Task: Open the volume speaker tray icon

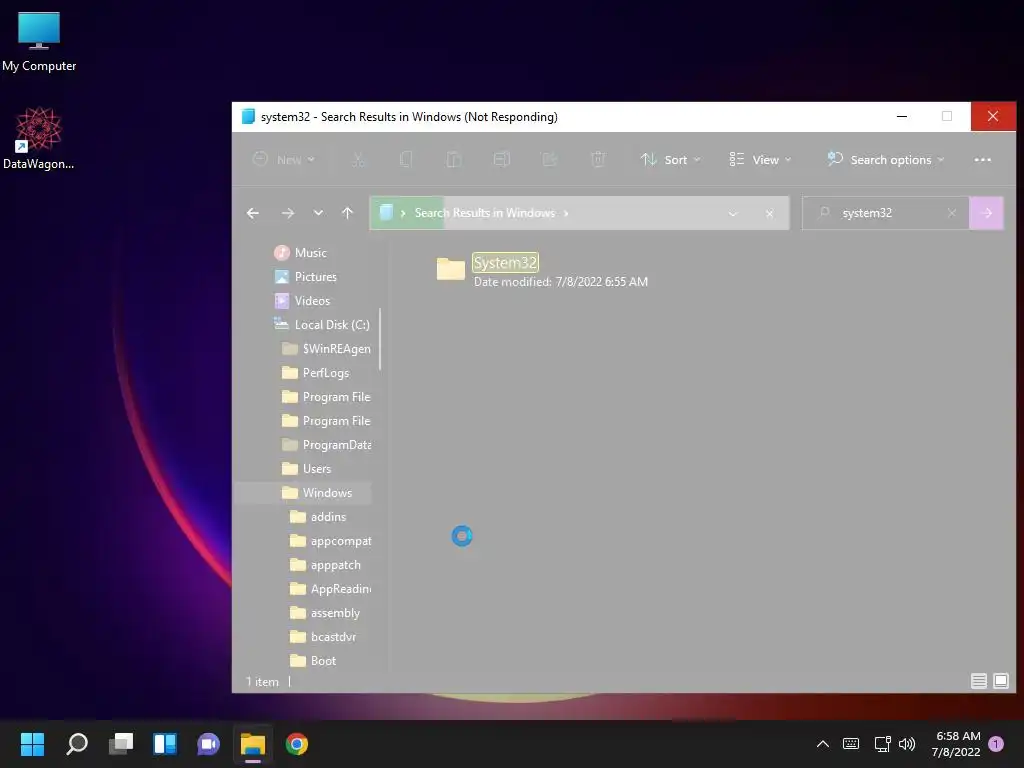Action: coord(906,744)
